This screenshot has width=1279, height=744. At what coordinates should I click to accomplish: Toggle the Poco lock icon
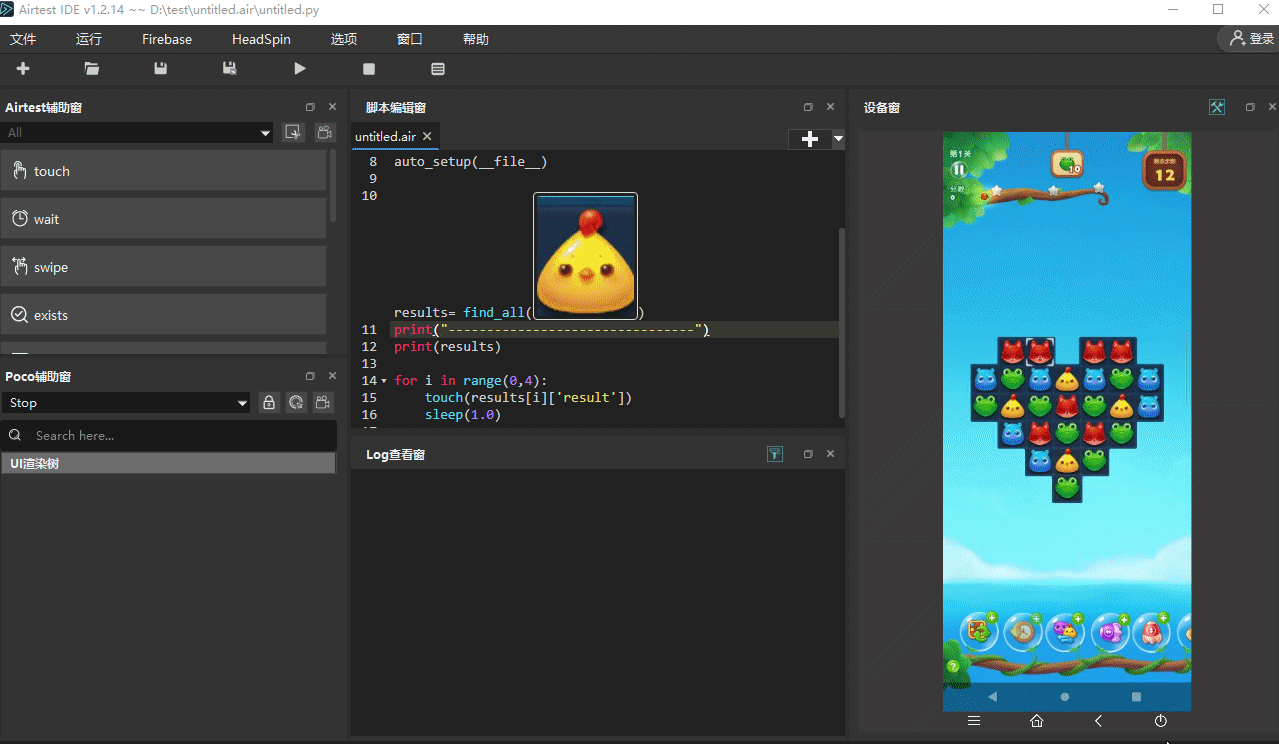(x=269, y=403)
